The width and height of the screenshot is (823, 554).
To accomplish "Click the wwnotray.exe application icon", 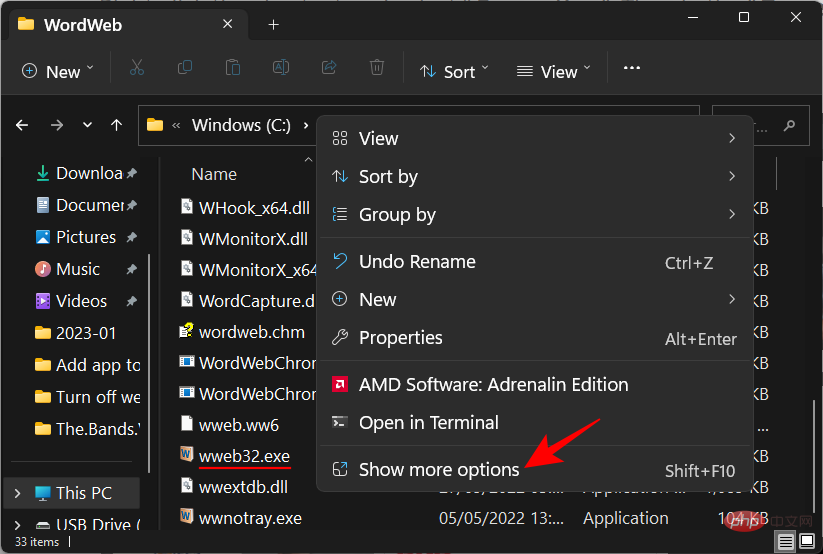I will (186, 516).
